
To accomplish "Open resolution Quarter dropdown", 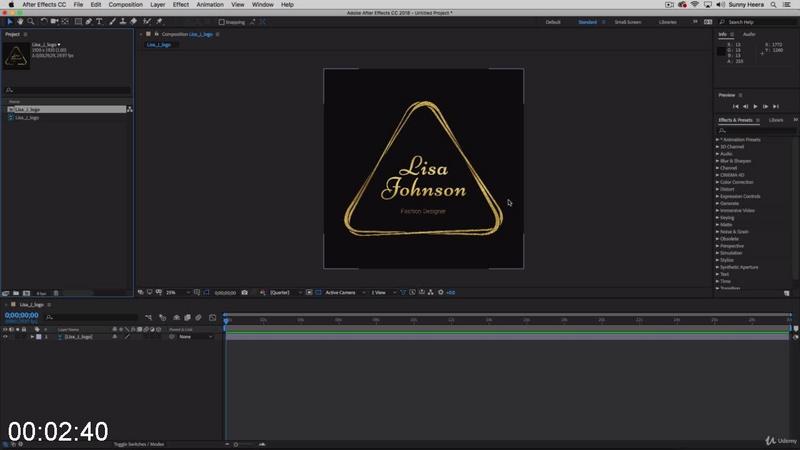I will tap(285, 292).
